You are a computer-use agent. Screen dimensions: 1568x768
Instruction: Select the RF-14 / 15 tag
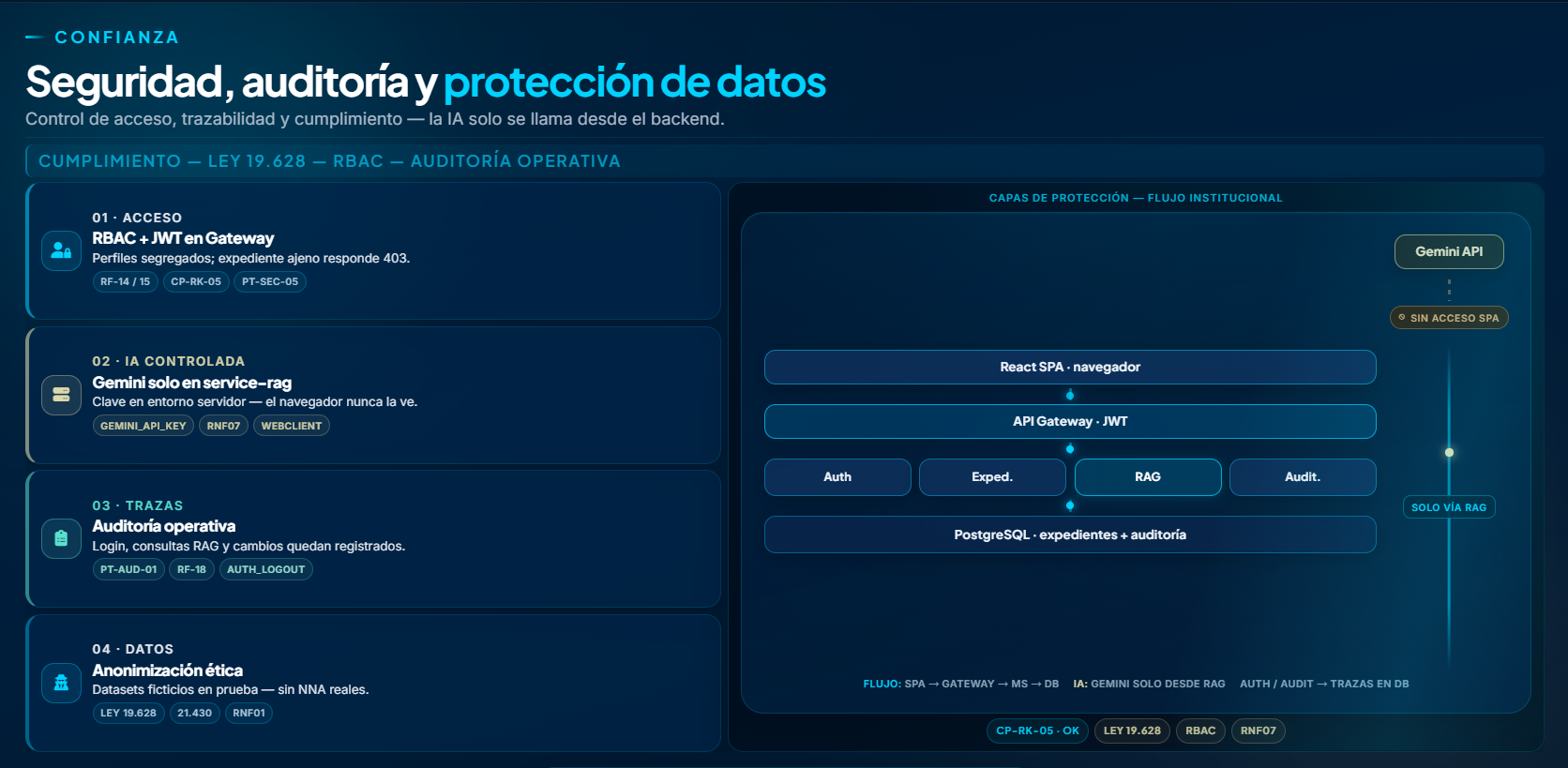125,281
